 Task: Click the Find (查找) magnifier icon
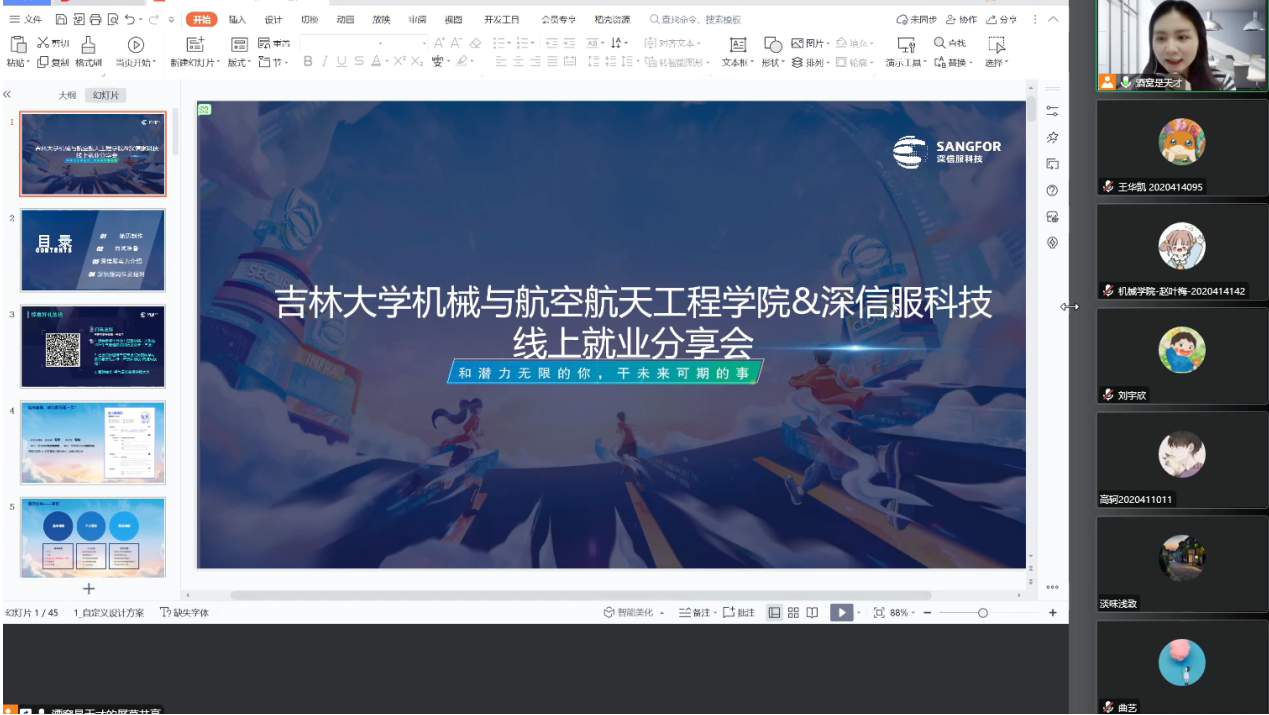coord(940,43)
